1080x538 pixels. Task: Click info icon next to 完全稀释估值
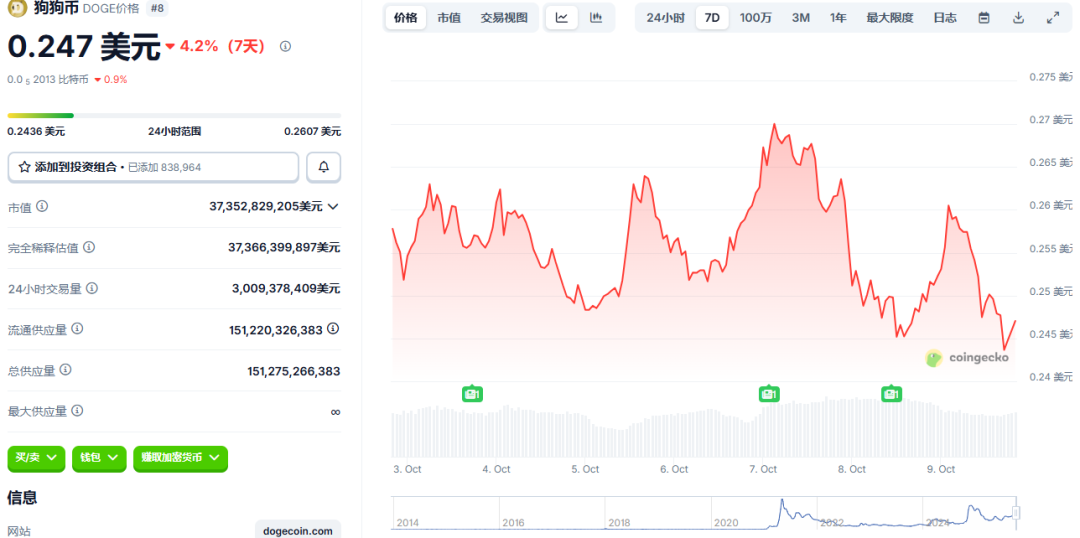point(88,247)
